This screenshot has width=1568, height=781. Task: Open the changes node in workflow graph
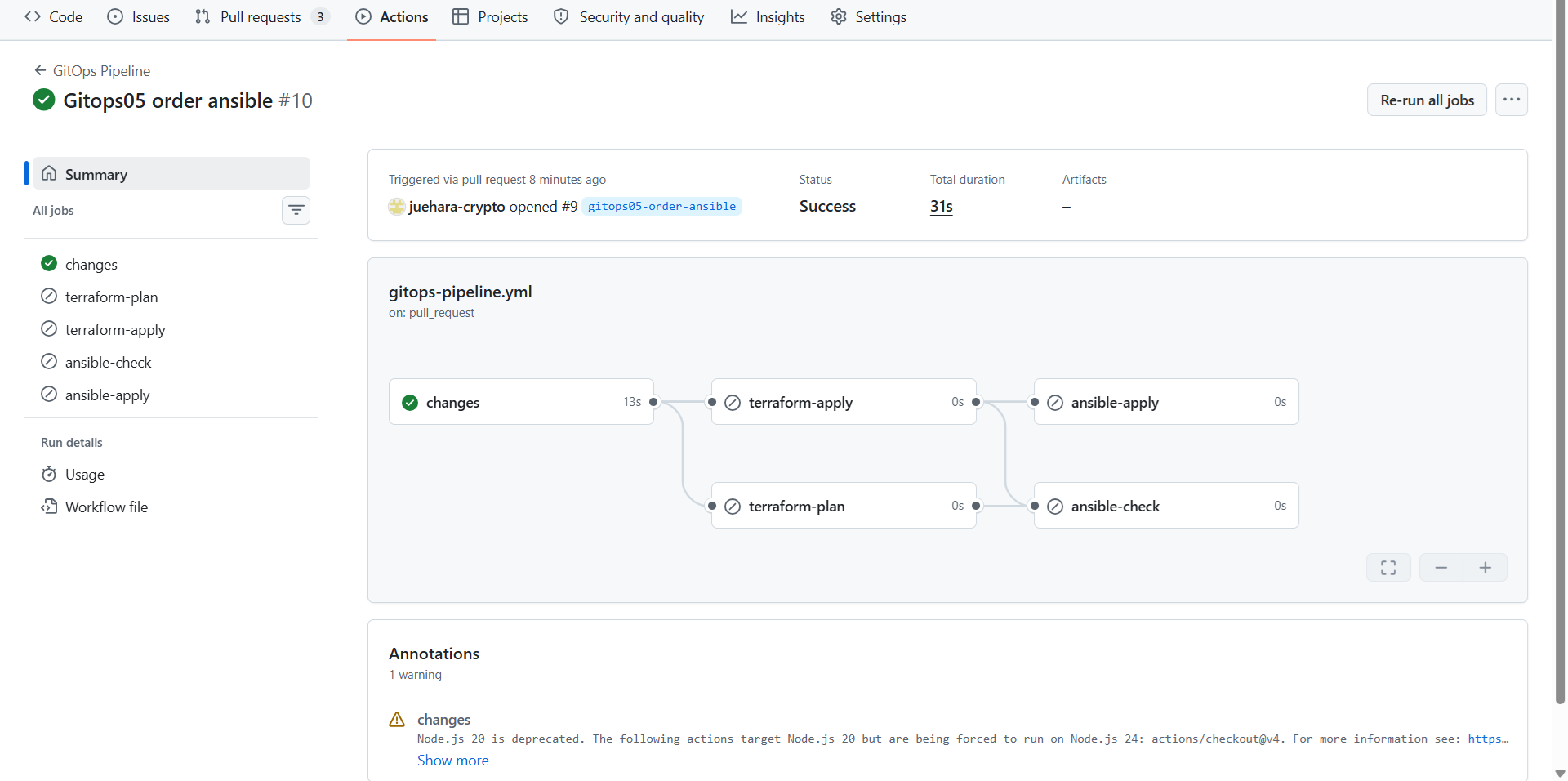pos(521,401)
